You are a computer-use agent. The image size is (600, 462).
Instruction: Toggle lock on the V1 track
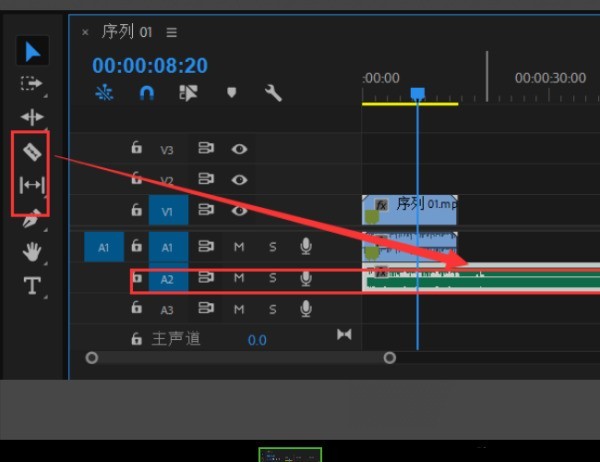[x=137, y=210]
